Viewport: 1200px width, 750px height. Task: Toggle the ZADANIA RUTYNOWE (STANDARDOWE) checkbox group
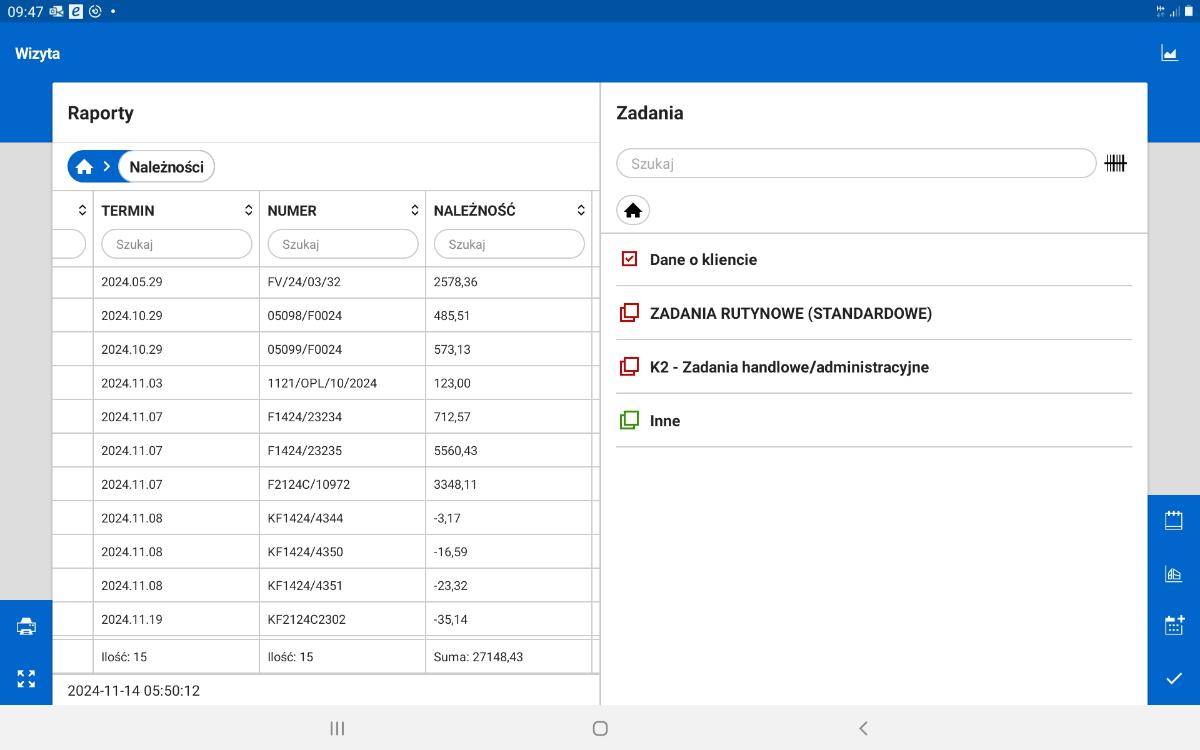pyautogui.click(x=629, y=313)
